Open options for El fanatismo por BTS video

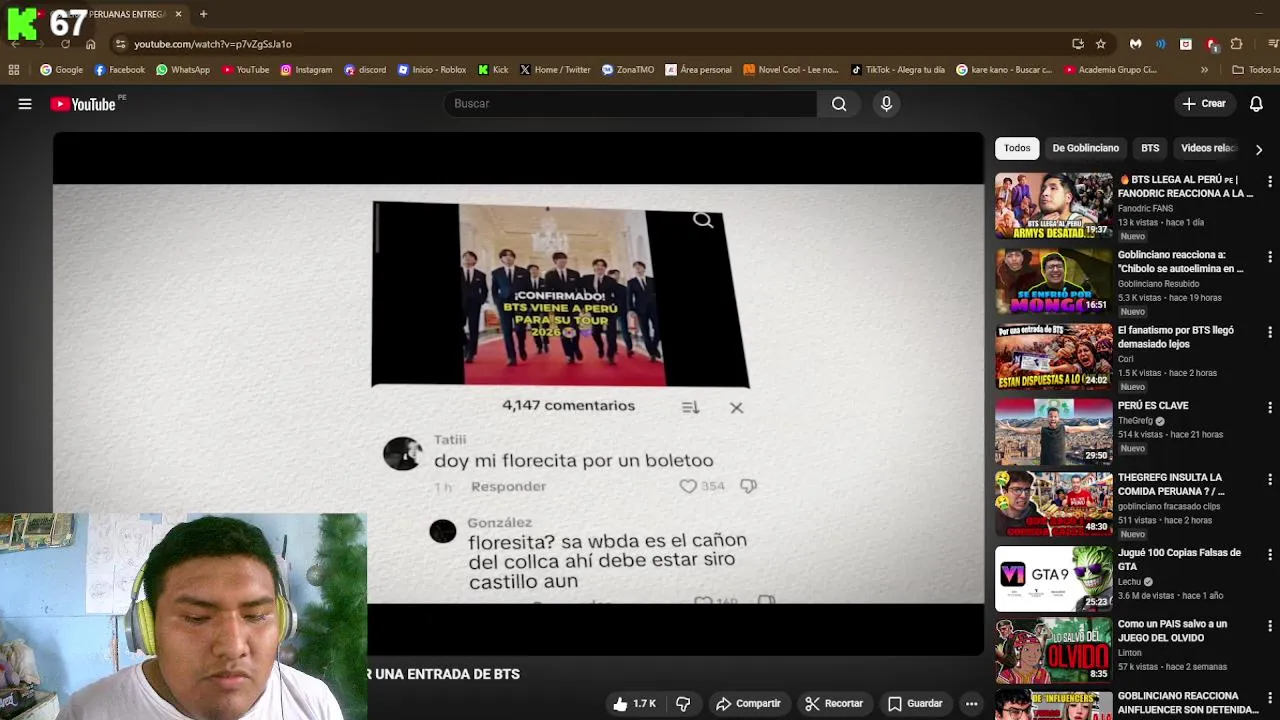coord(1270,332)
